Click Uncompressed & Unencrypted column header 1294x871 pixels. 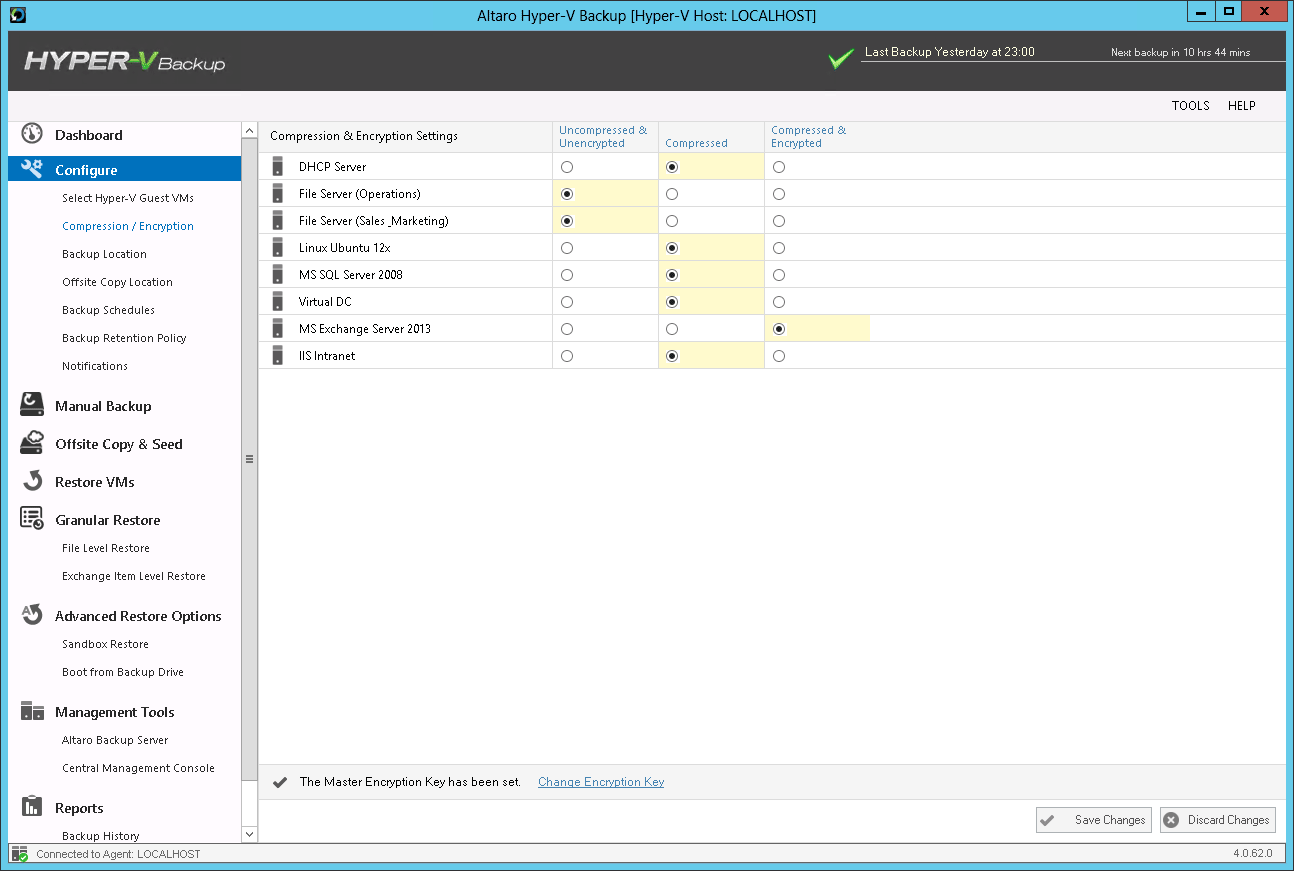[x=603, y=137]
